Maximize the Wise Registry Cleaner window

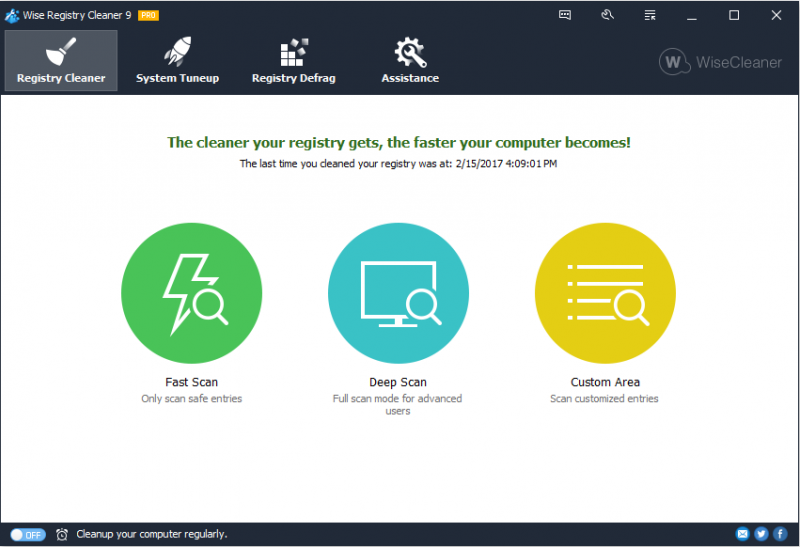(734, 15)
